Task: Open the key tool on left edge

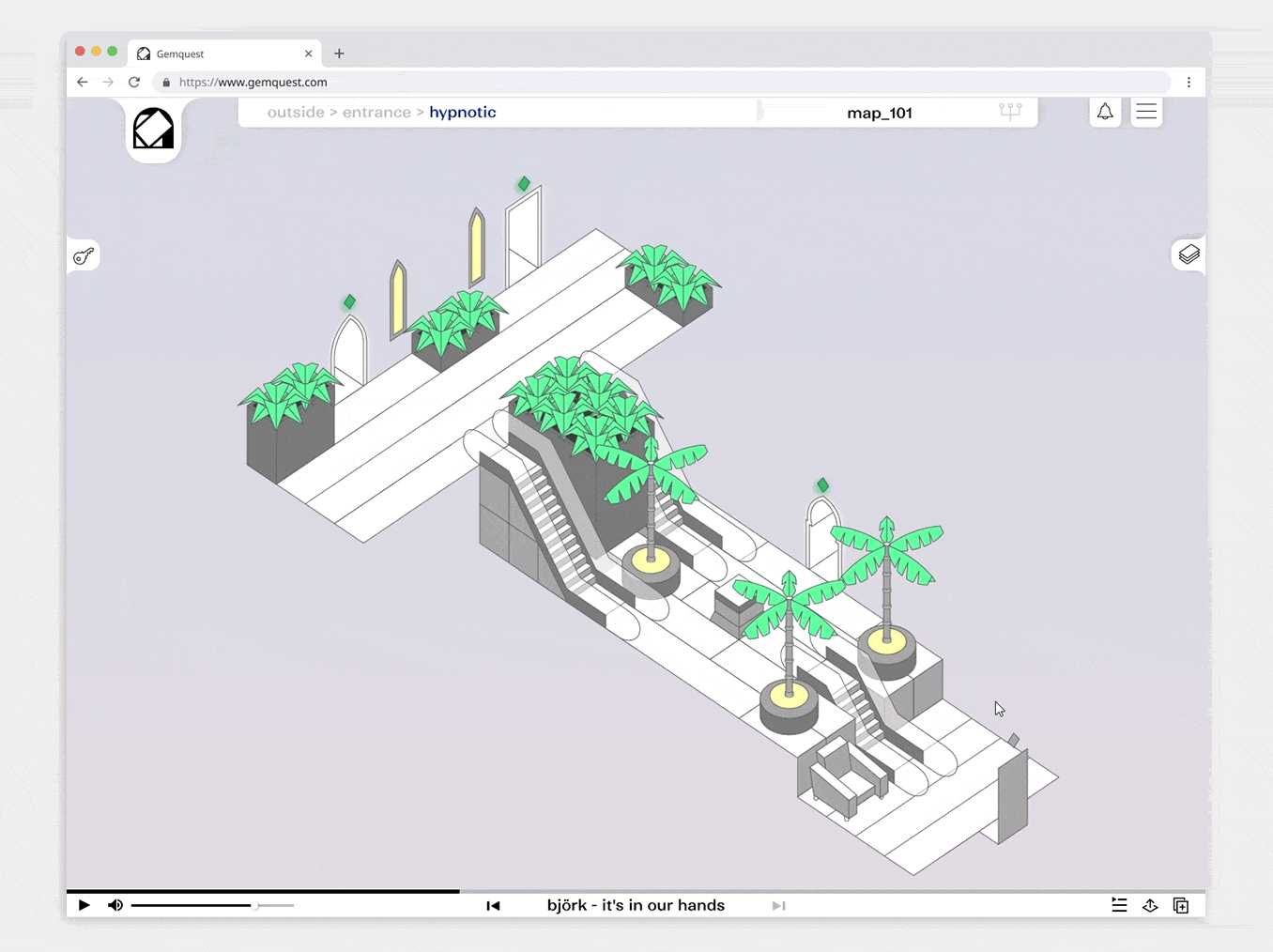Action: pyautogui.click(x=84, y=255)
